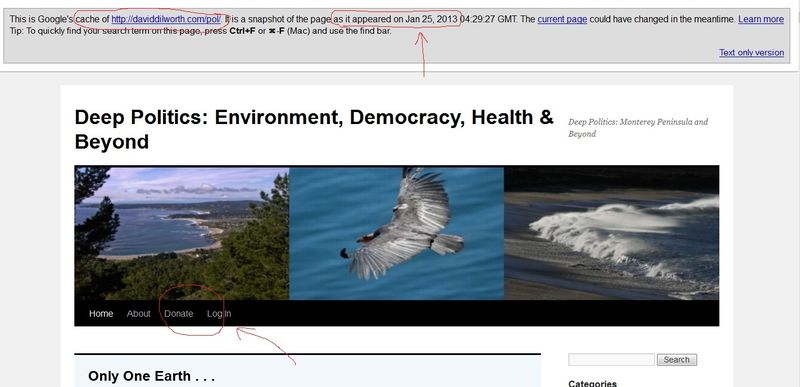Viewport: 800px width, 387px height.
Task: Open the Donate menu item
Action: 179,314
